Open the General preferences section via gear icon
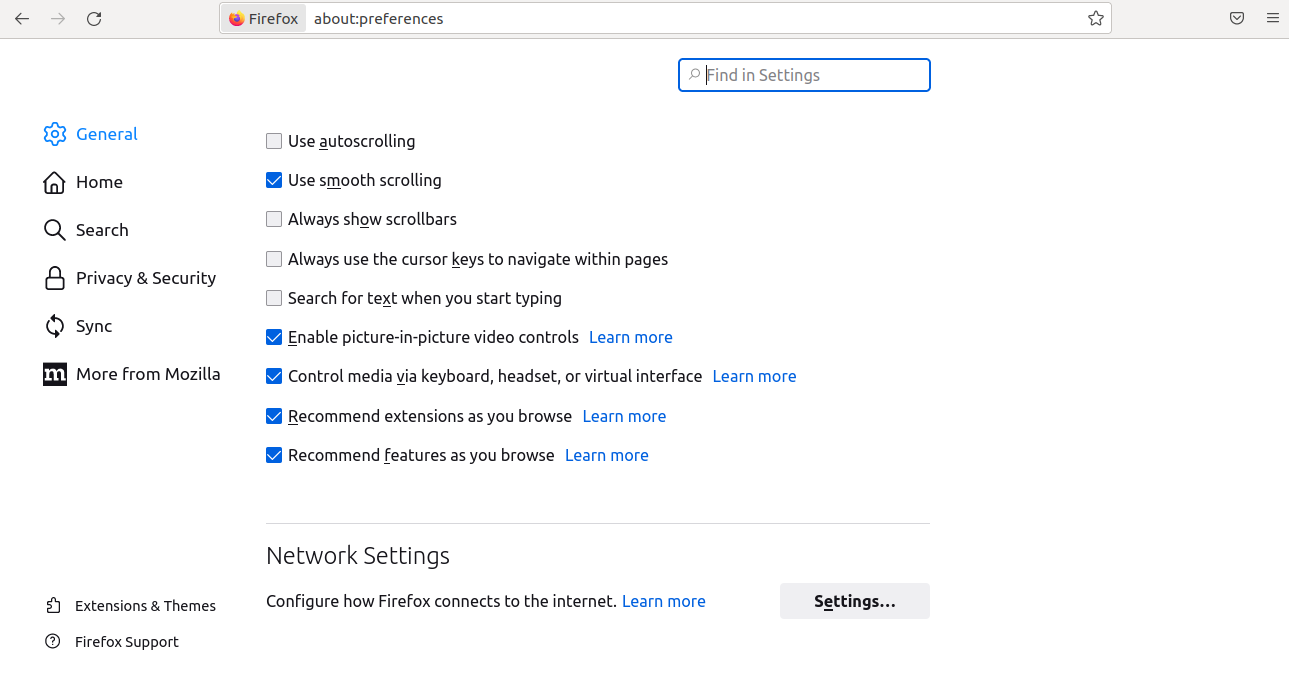The width and height of the screenshot is (1289, 695). (55, 133)
